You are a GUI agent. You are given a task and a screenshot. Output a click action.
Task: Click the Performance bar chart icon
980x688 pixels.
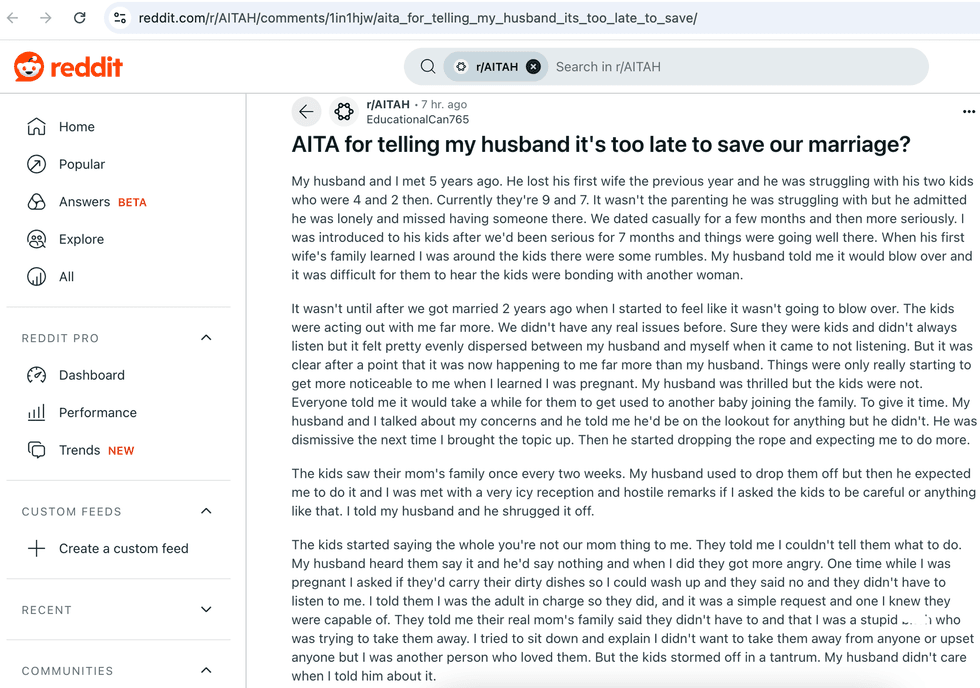click(x=36, y=412)
